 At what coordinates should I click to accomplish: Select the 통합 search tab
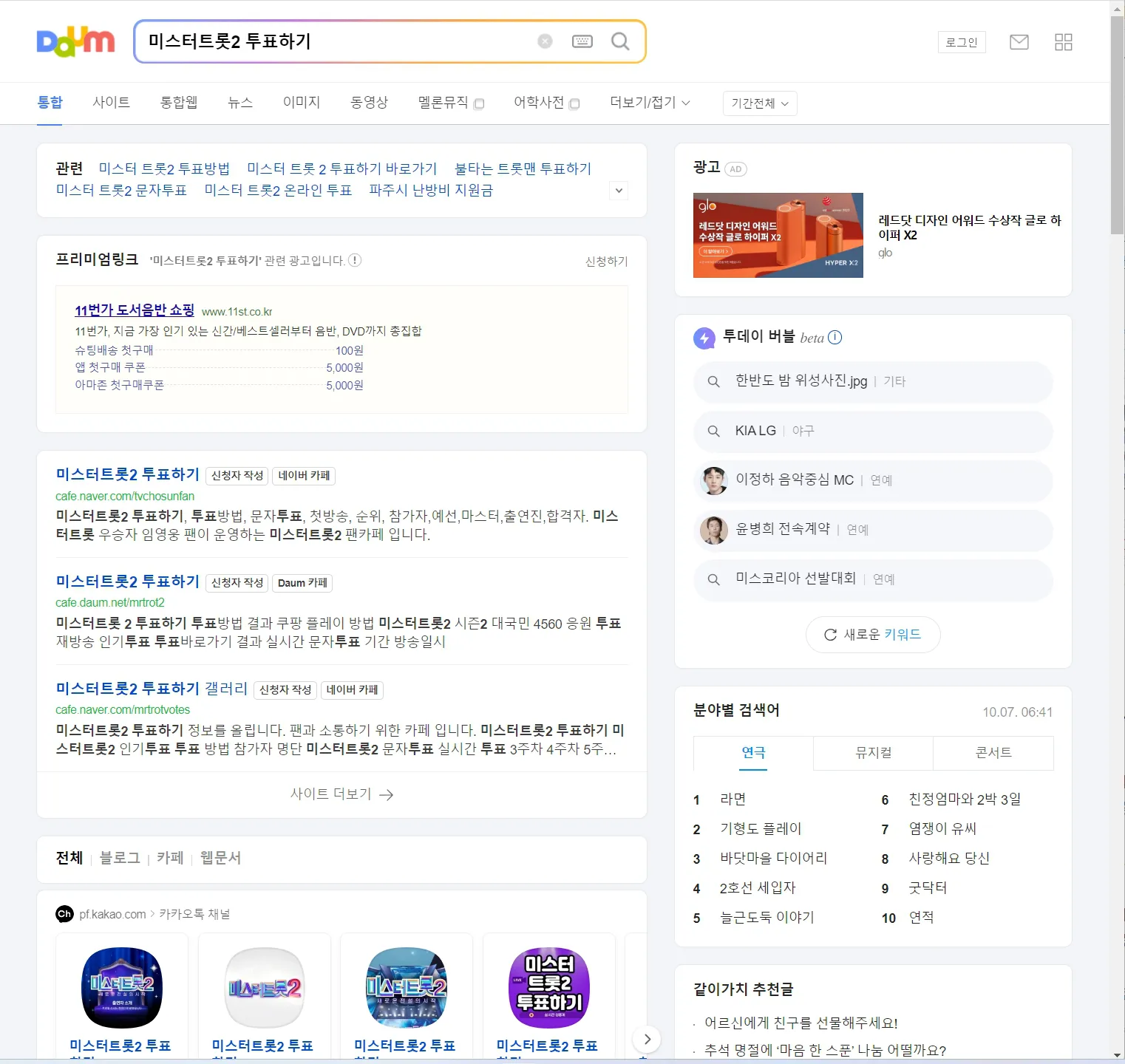click(x=50, y=102)
